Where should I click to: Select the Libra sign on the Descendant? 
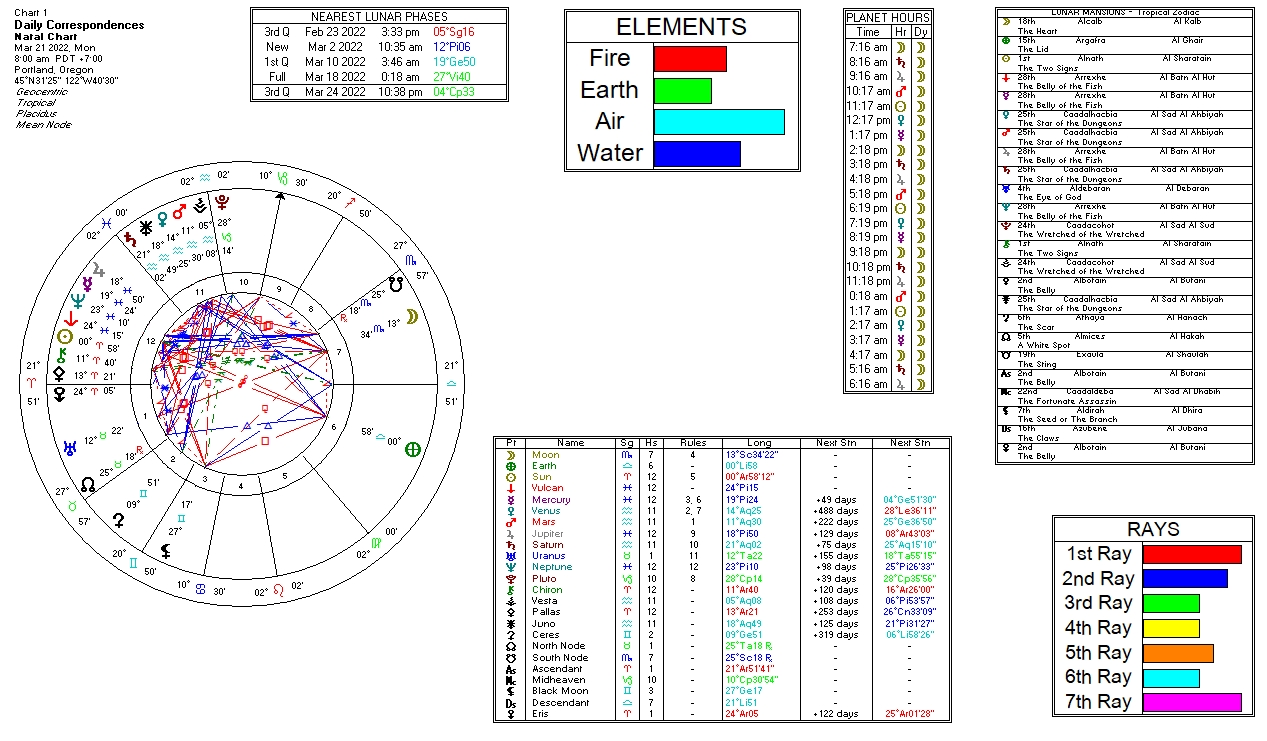click(451, 383)
